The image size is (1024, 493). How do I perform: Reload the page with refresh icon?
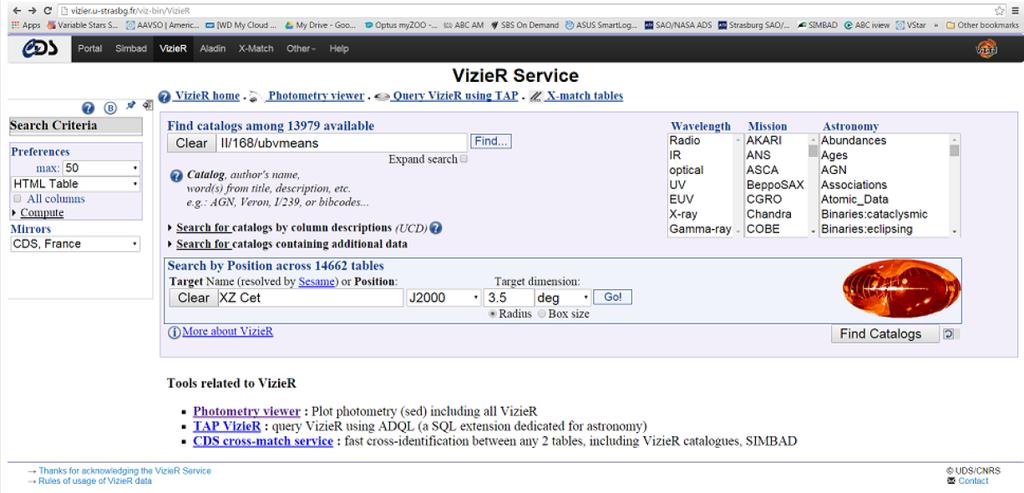48,10
